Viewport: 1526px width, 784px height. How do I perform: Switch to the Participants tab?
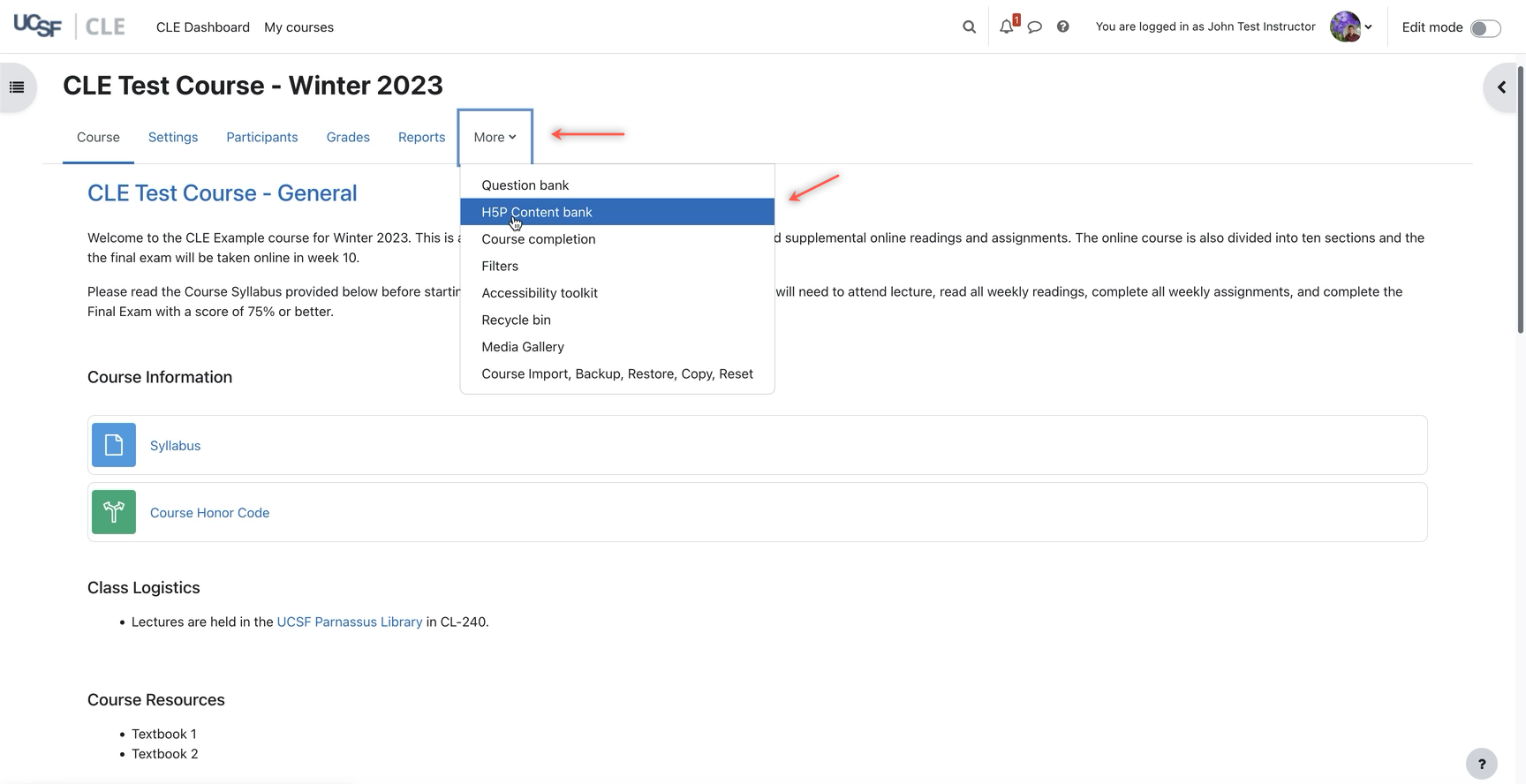[x=261, y=137]
